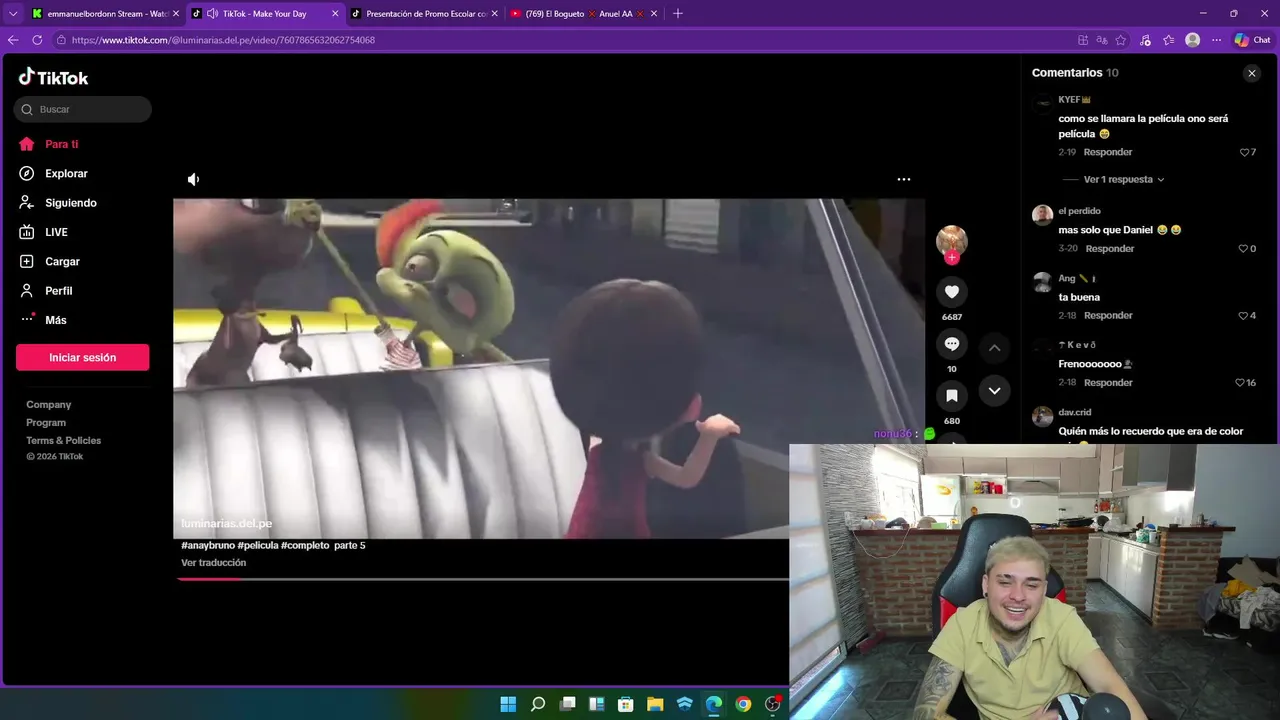Open Google Chrome from taskbar
This screenshot has height=720, width=1280.
(x=743, y=704)
